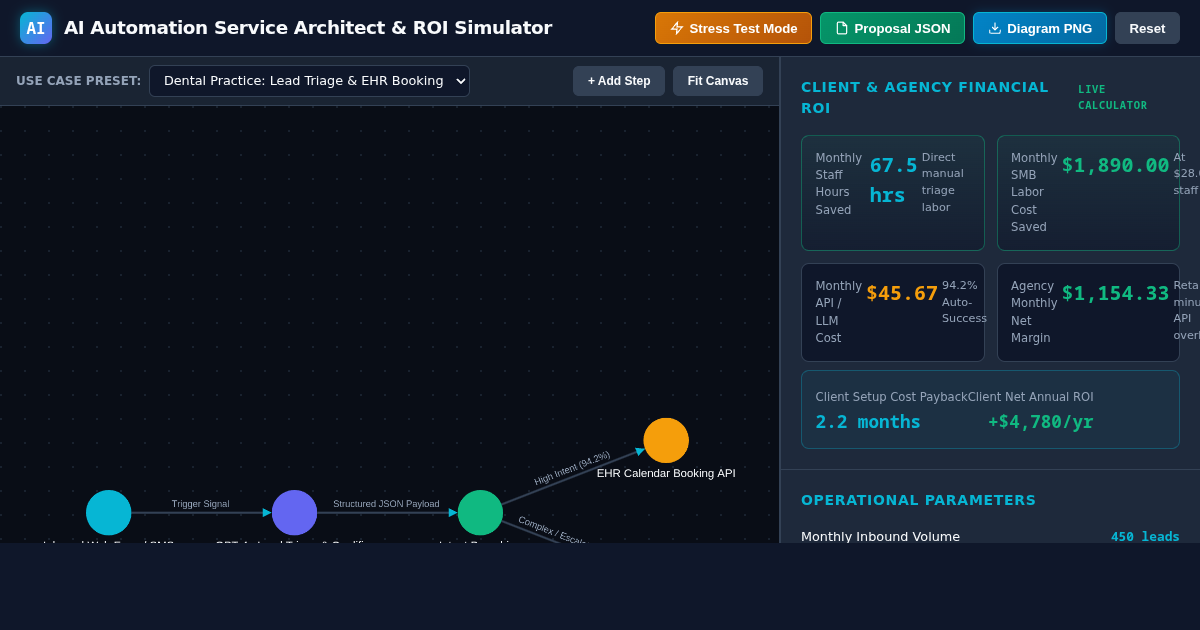1200x630 pixels.
Task: Click the Monthly Inbound Volume label
Action: tap(880, 537)
